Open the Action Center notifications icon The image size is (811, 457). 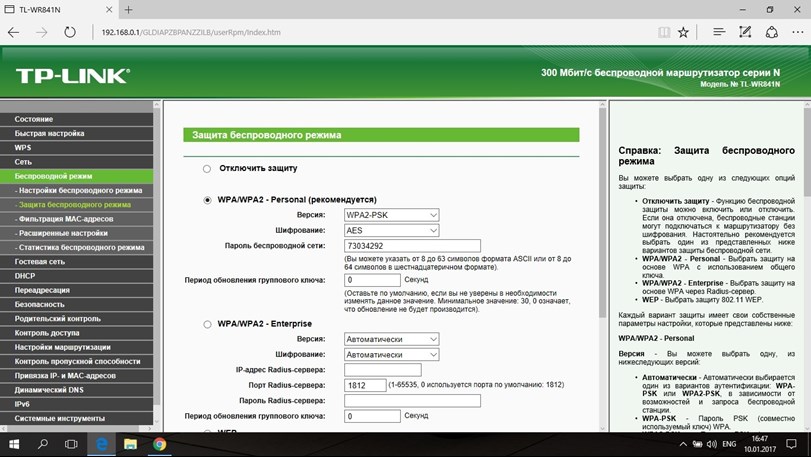(x=791, y=444)
